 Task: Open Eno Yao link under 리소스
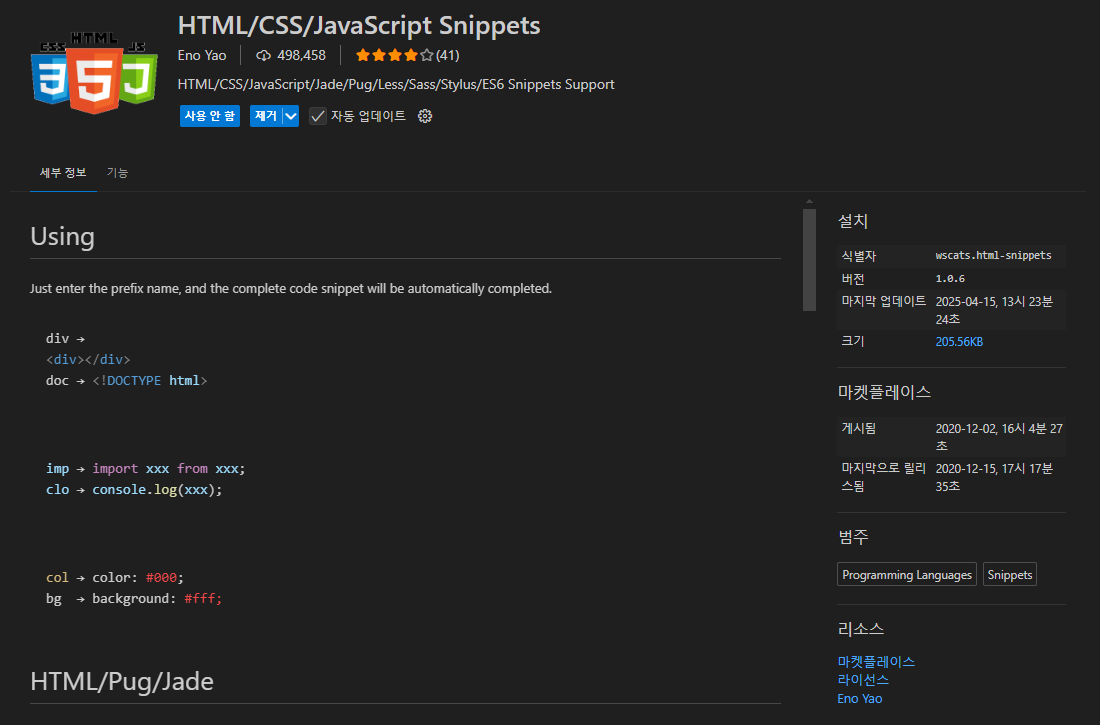point(859,699)
